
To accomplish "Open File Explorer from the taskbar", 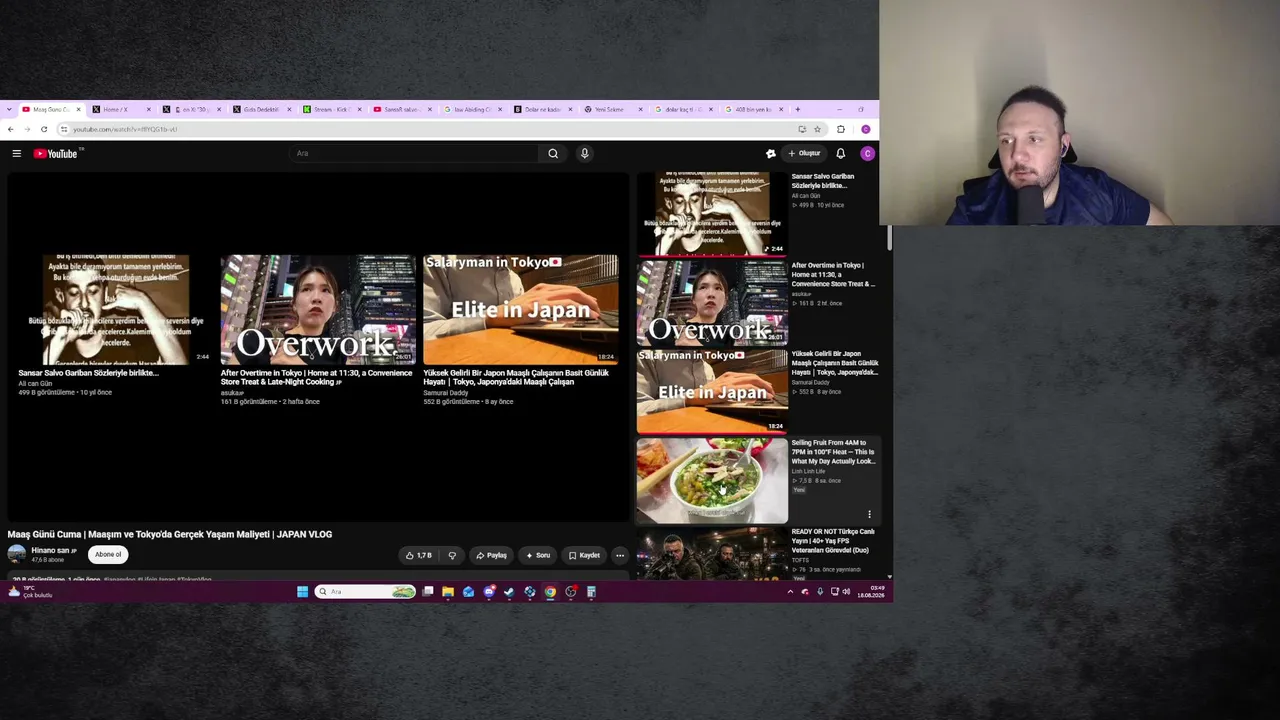I will tap(448, 592).
